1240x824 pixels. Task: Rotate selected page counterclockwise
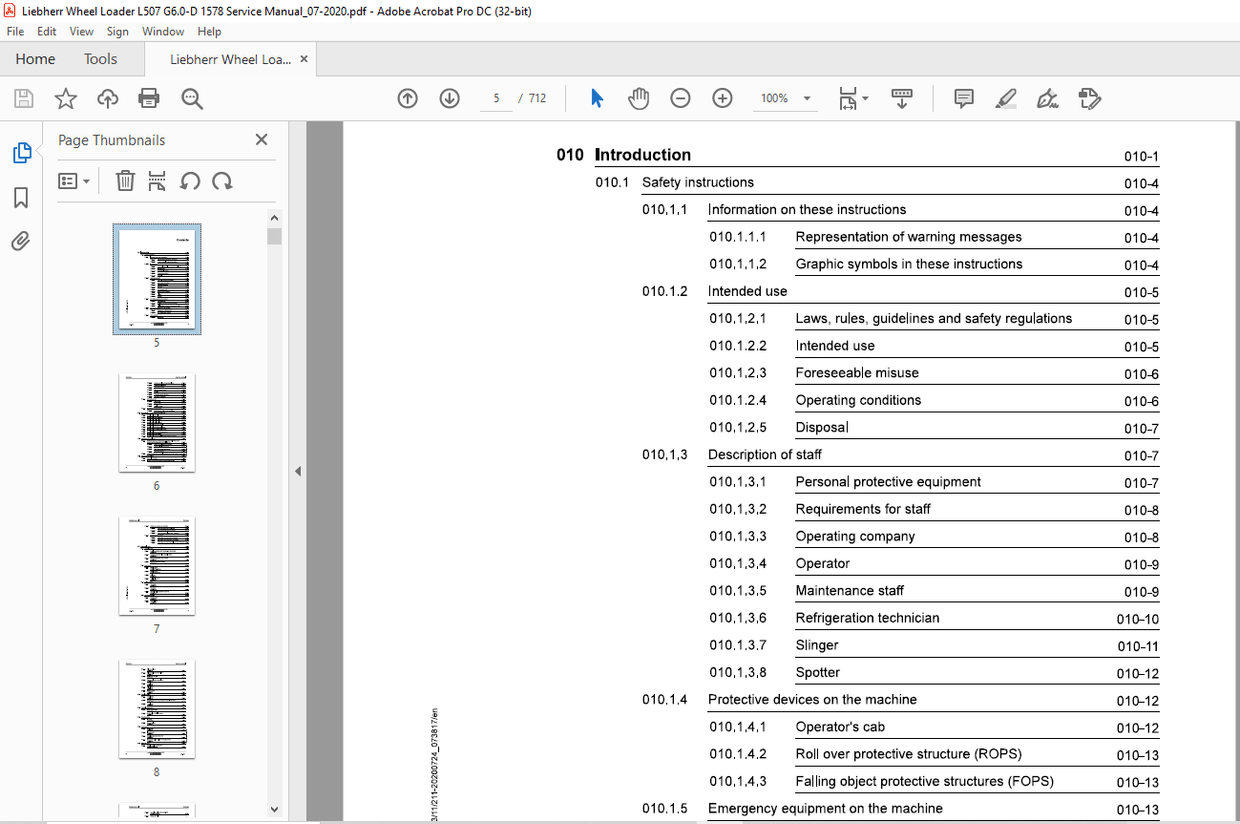[191, 181]
